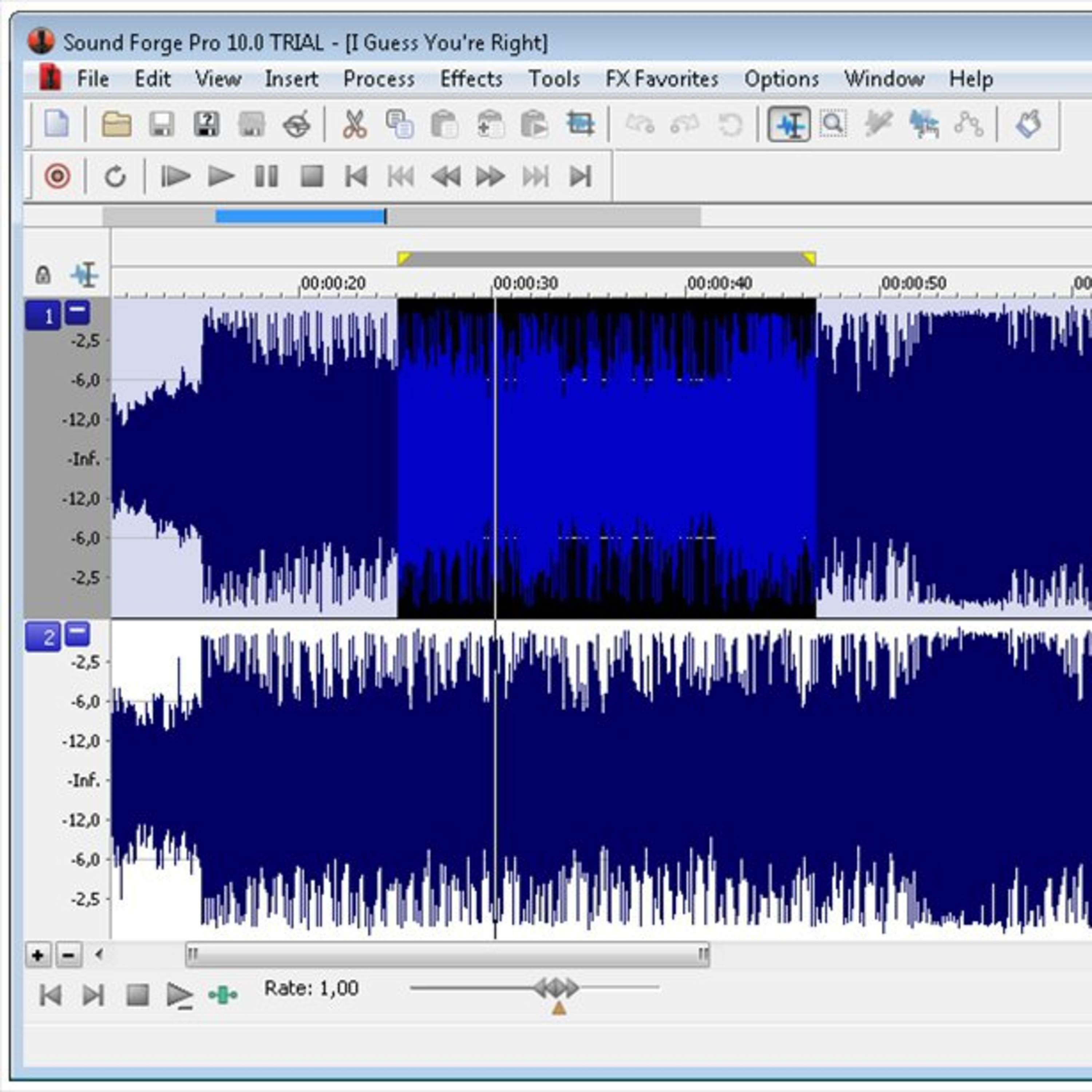Click the Rewind button
1092x1092 pixels.
click(x=446, y=176)
